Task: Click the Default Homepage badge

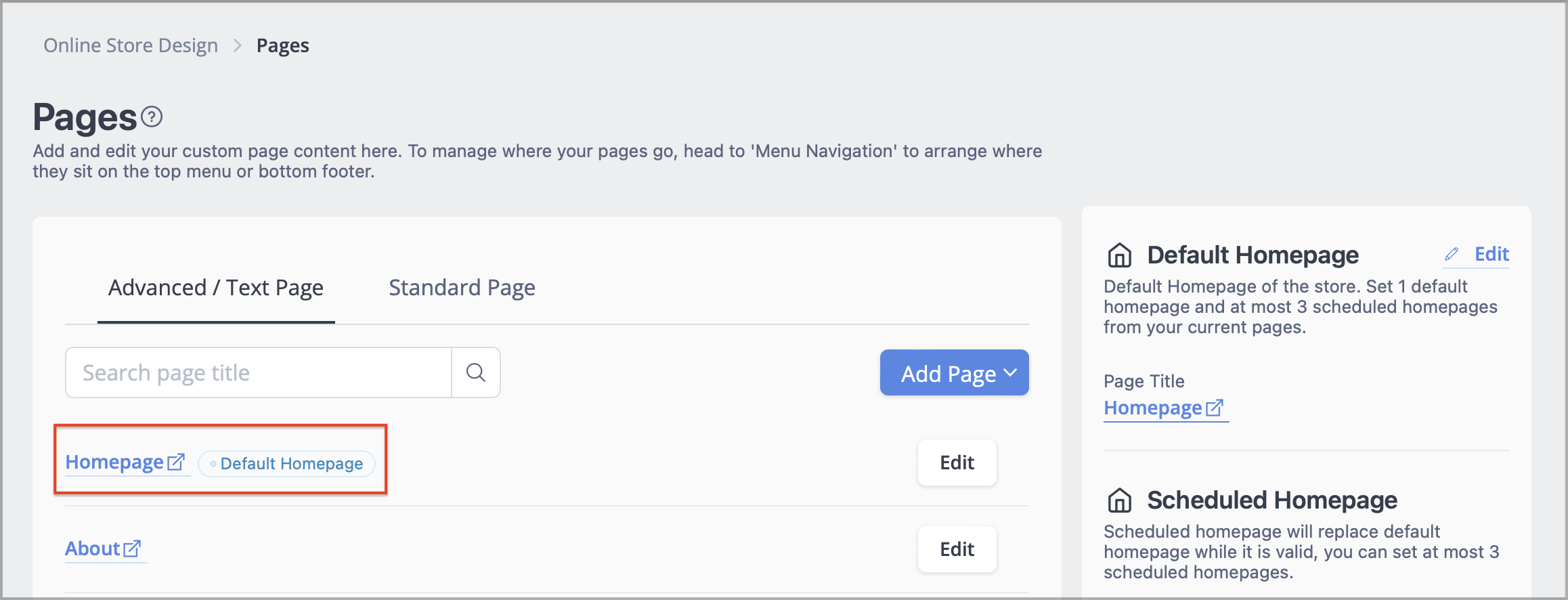Action: coord(286,463)
